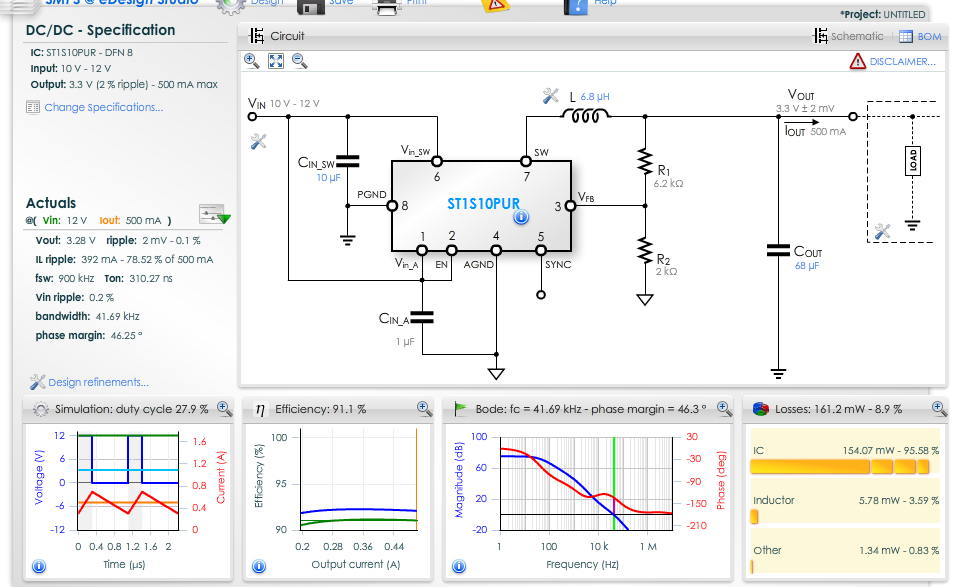The image size is (955, 587).
Task: Open the Actuals operating point settings dropdown
Action: pos(214,213)
